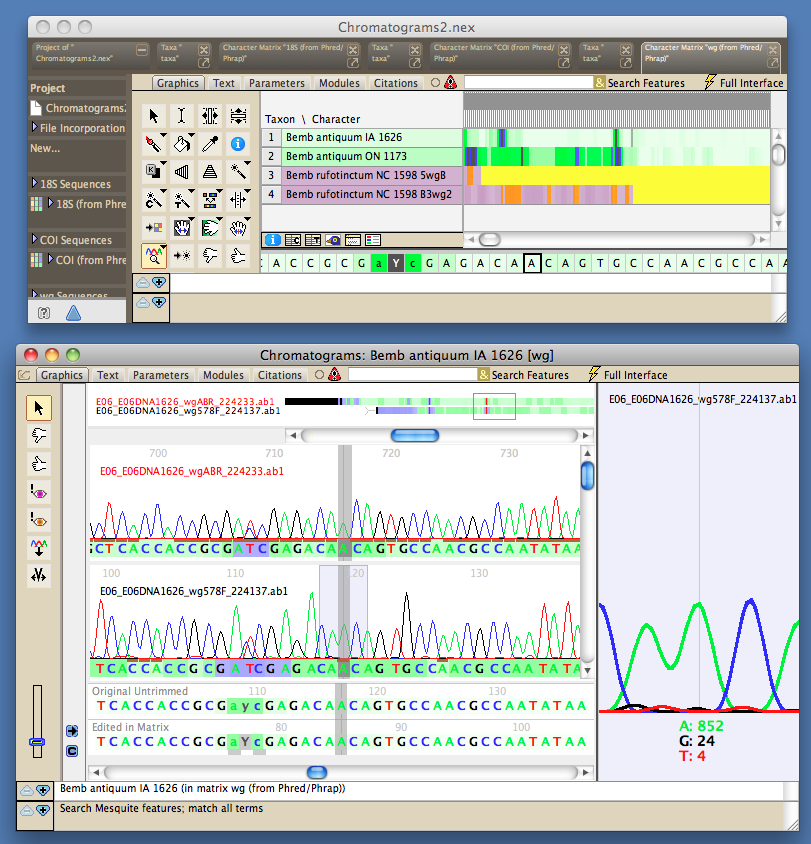Open Citations tab in Chromatograms window
The width and height of the screenshot is (811, 844).
[x=279, y=375]
